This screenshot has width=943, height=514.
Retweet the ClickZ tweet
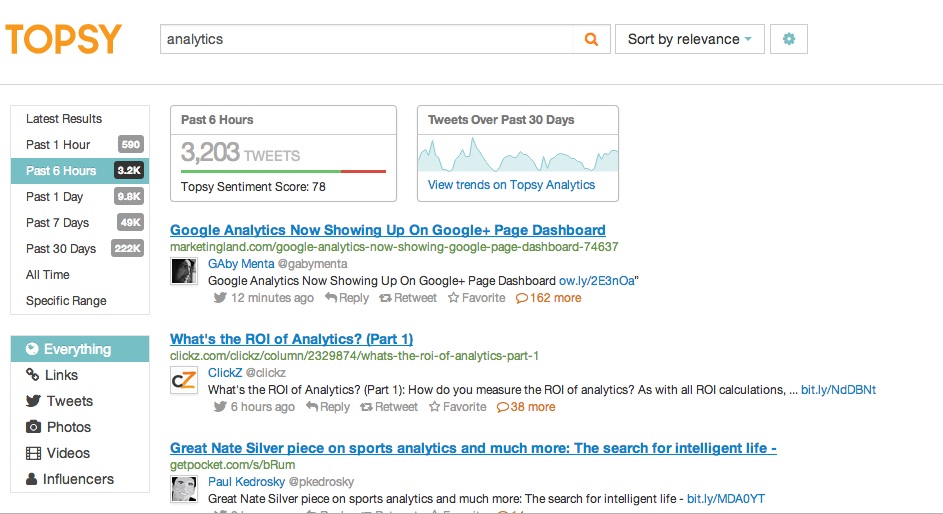pos(389,406)
